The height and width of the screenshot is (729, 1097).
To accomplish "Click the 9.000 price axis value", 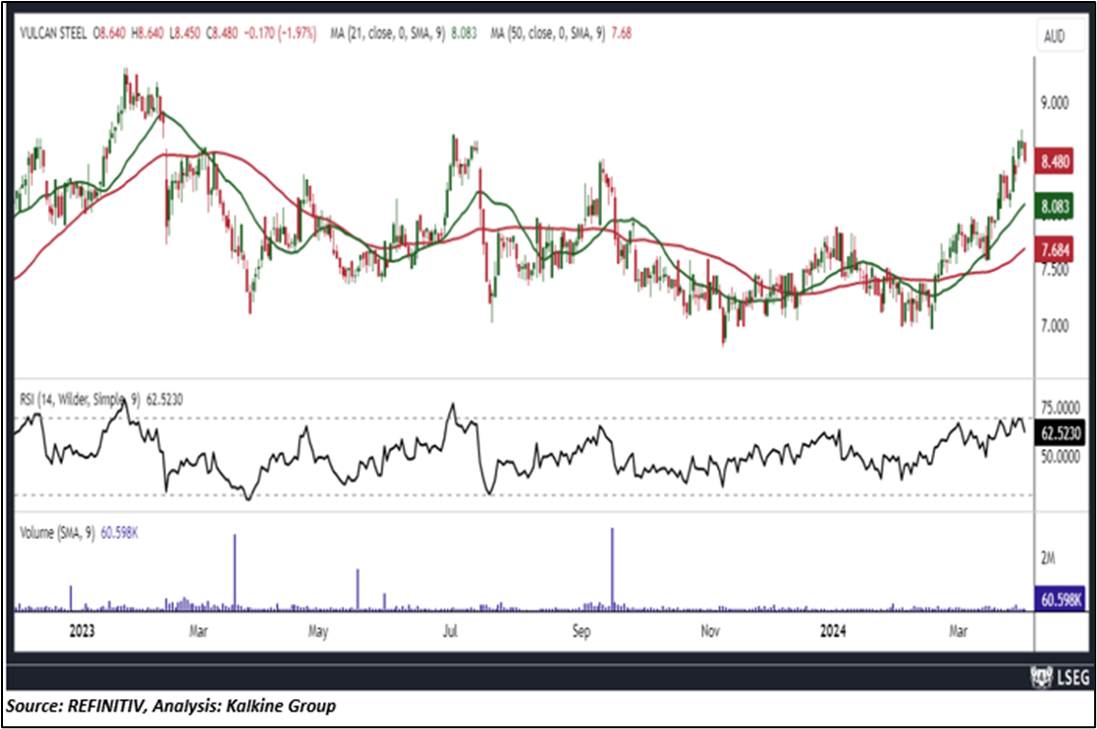I will pos(1054,104).
